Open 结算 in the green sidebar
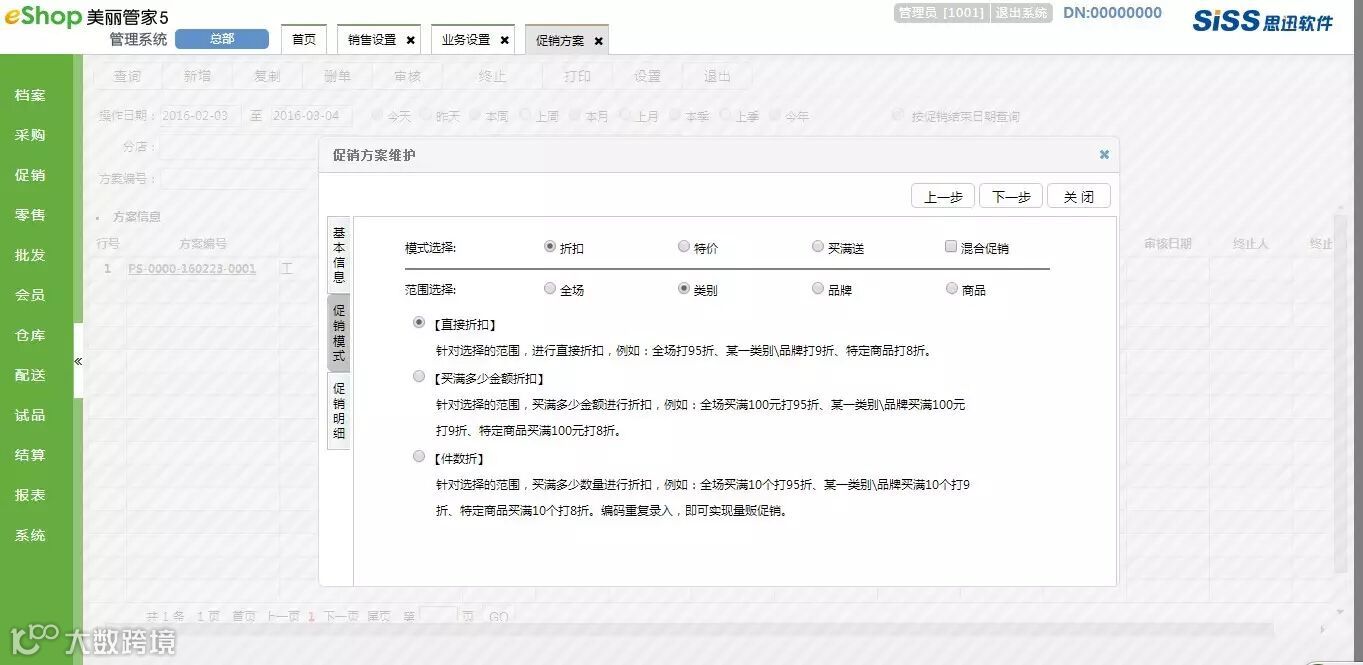This screenshot has width=1363, height=665. [x=30, y=455]
